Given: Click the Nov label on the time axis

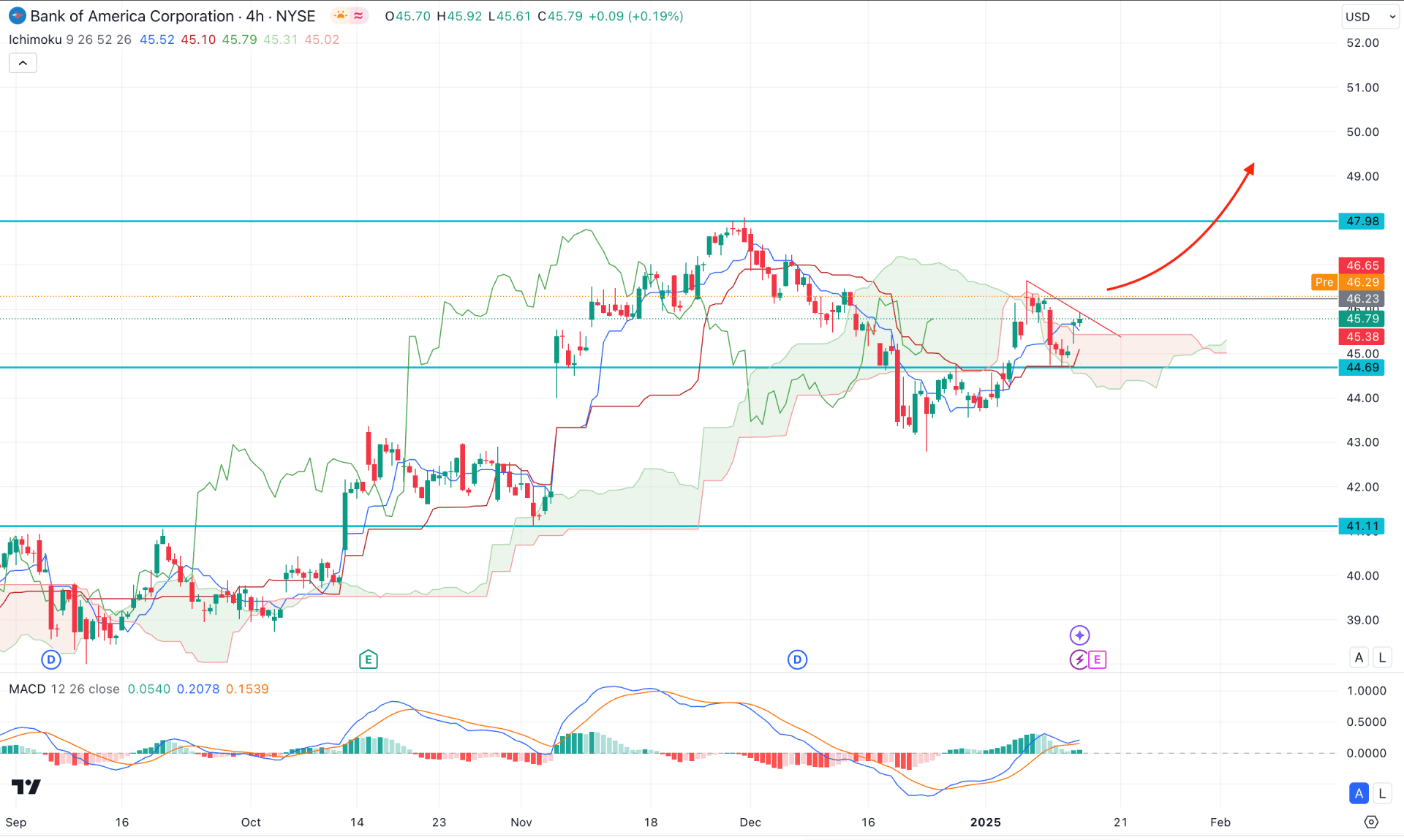Looking at the screenshot, I should tap(521, 822).
